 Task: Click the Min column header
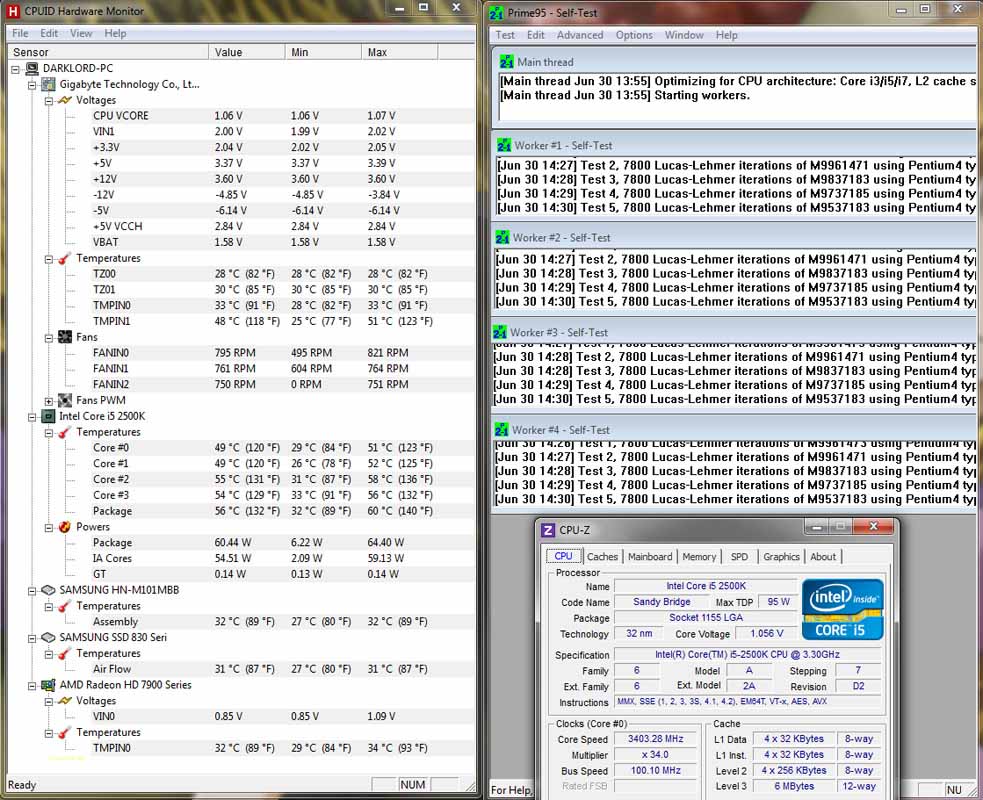(x=323, y=52)
